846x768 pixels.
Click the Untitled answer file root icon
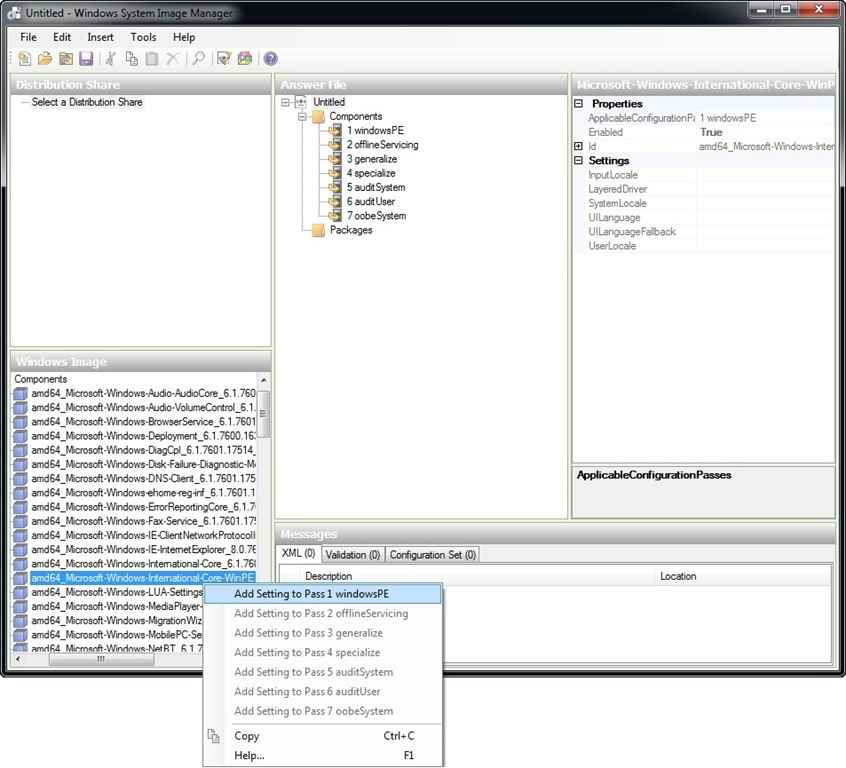[301, 102]
